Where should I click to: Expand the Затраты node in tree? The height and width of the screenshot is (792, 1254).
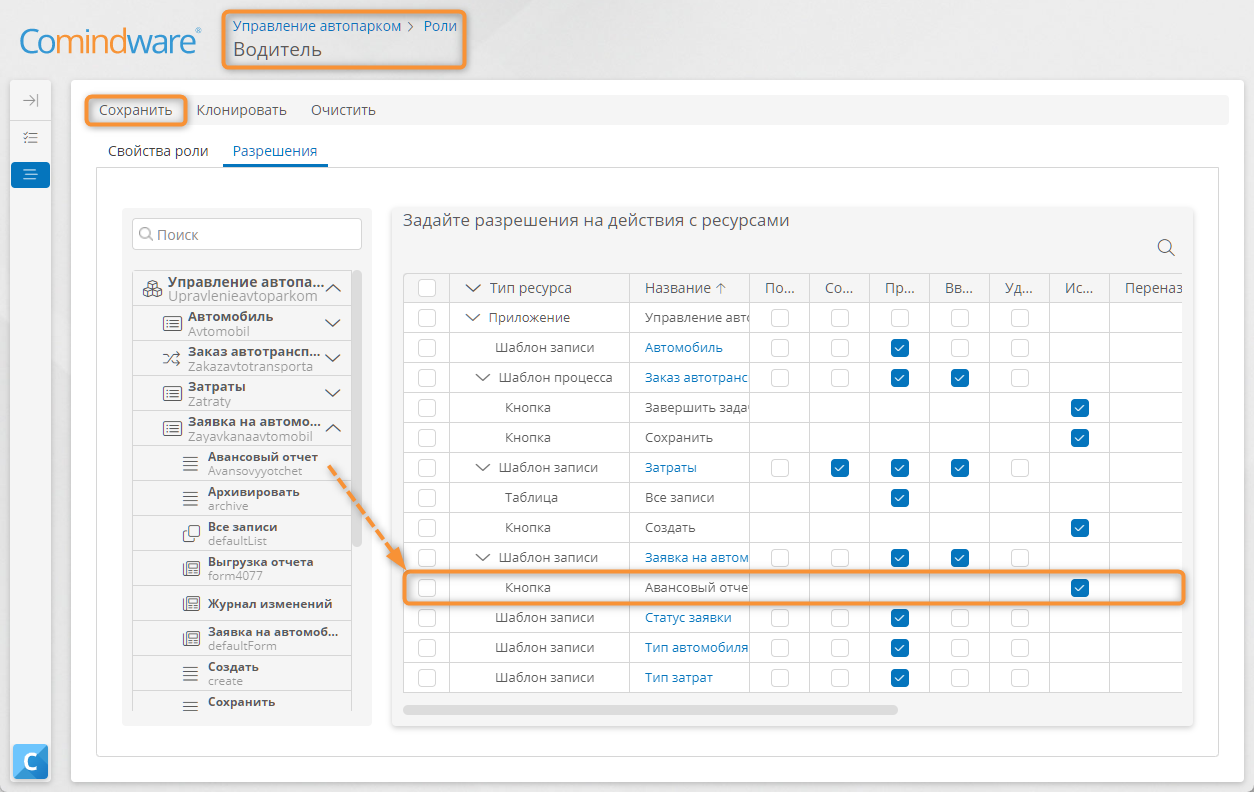(333, 393)
